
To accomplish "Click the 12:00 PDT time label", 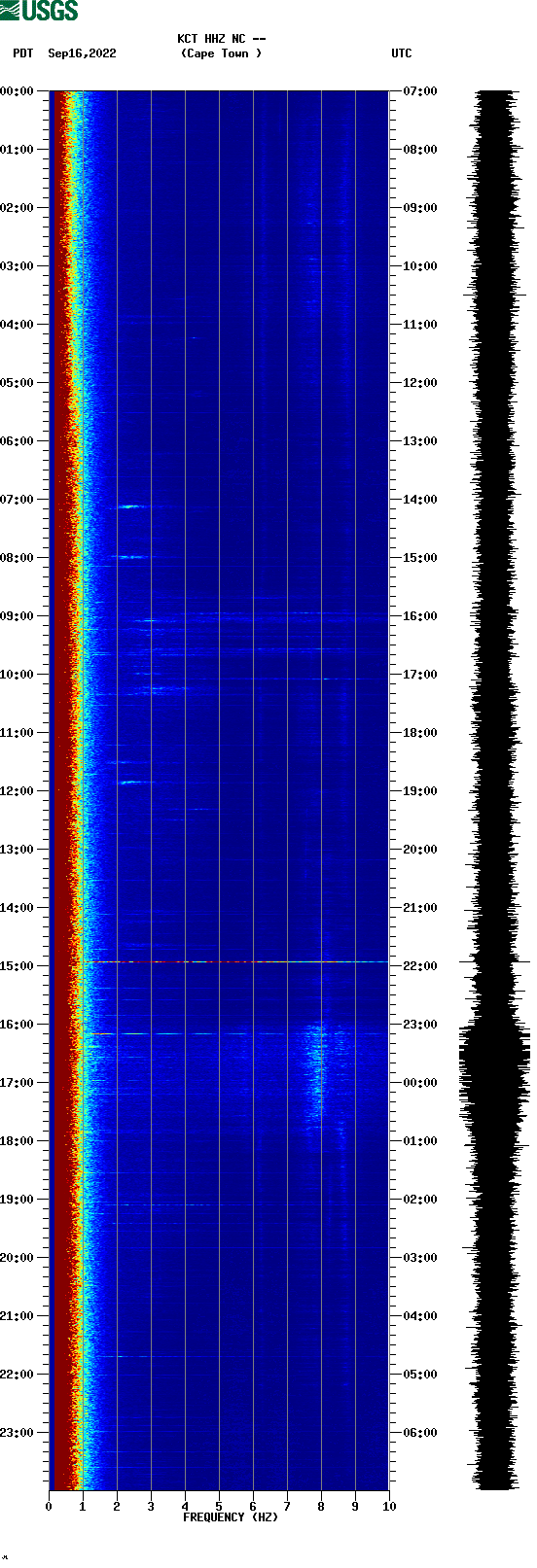I will pos(18,791).
